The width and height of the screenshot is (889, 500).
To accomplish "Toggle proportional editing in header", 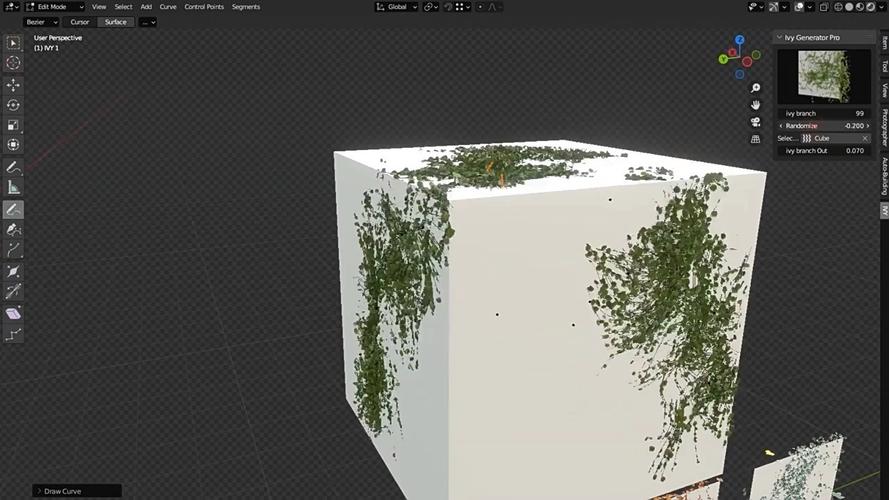I will [x=480, y=7].
